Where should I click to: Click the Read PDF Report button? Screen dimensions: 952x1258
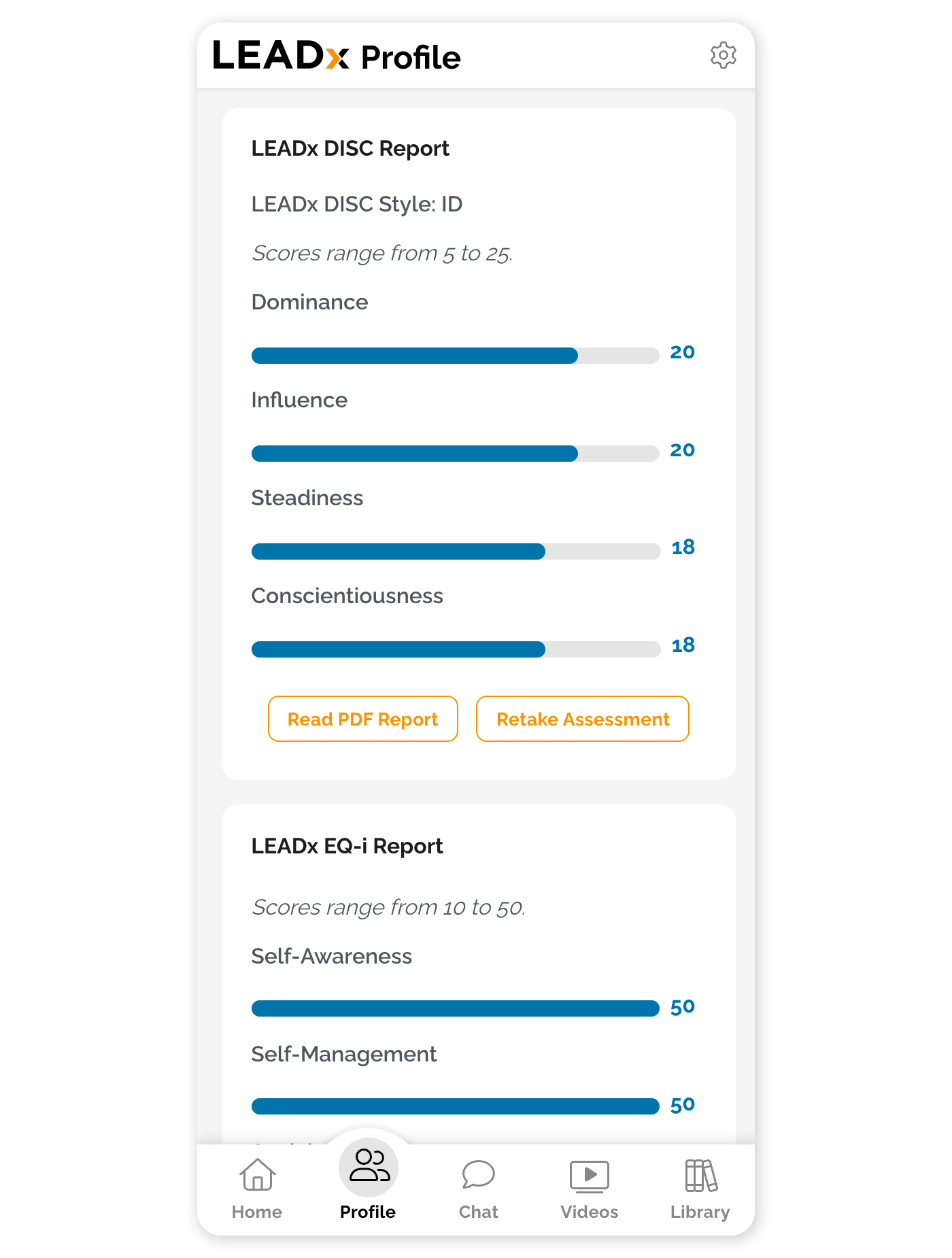tap(362, 719)
